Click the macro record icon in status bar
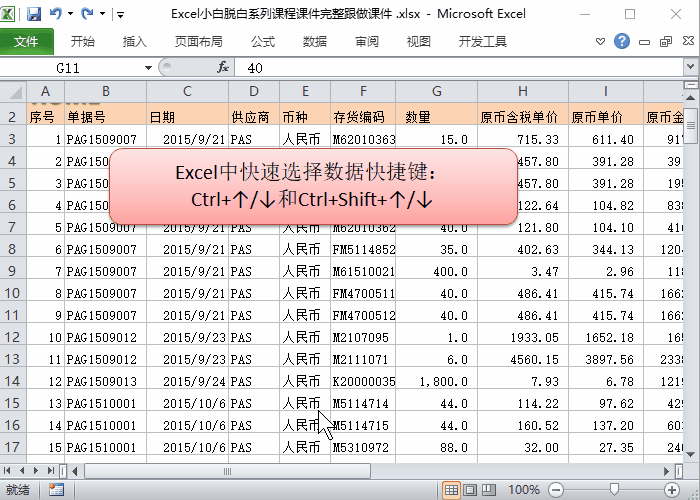The height and width of the screenshot is (500, 700). 56,490
